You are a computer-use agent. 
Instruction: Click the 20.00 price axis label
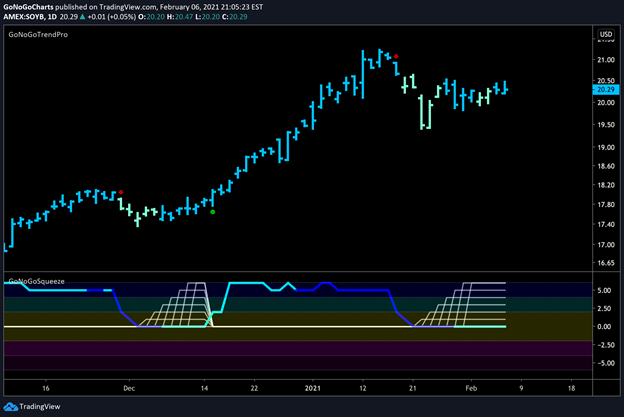coord(606,102)
